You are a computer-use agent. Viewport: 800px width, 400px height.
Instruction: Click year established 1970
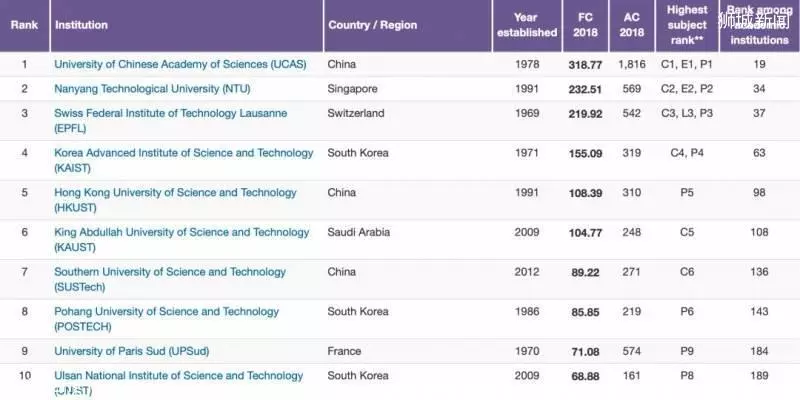[527, 351]
